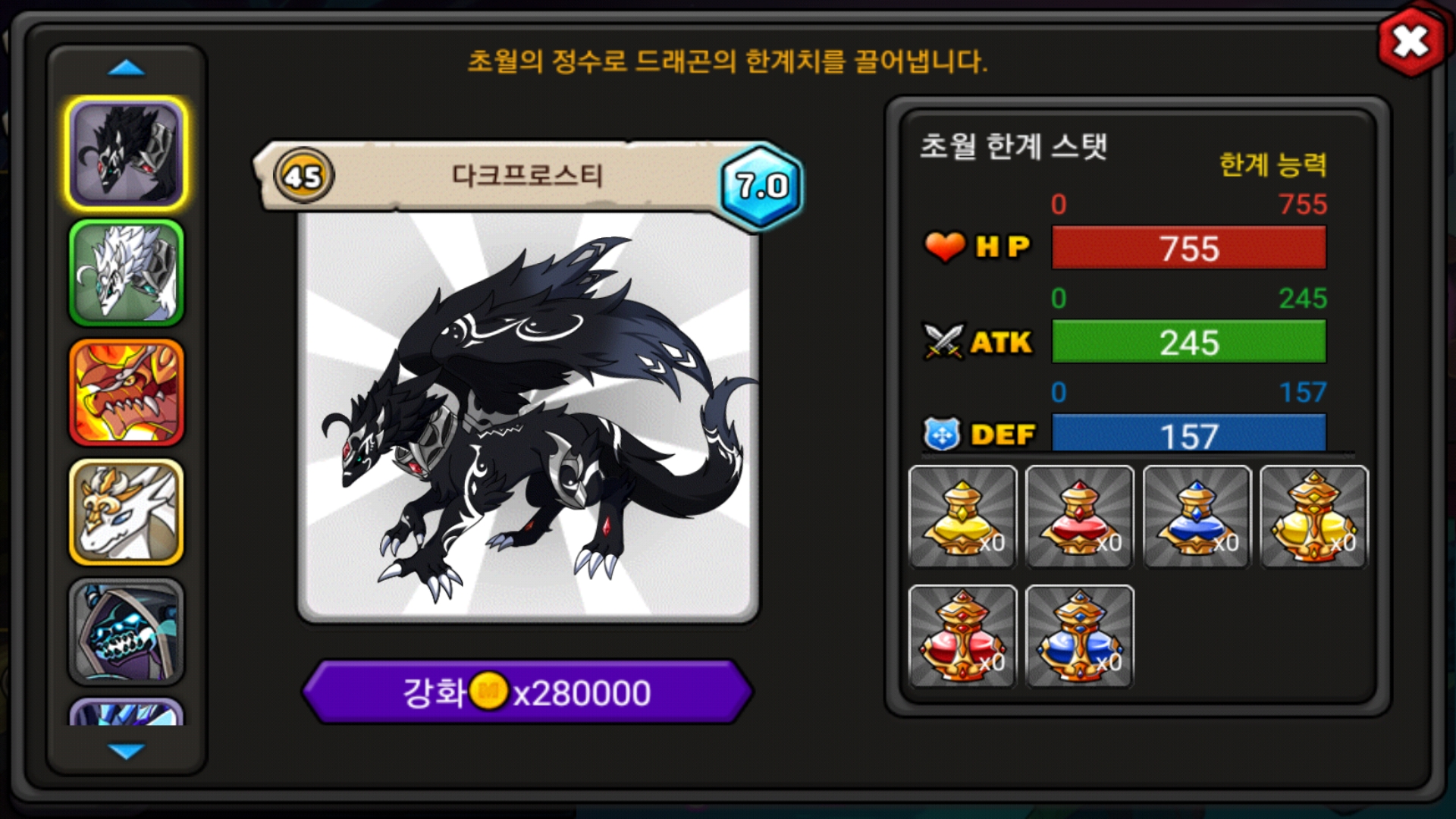Tap the level 45 gold badge
The image size is (1456, 819).
pos(303,176)
